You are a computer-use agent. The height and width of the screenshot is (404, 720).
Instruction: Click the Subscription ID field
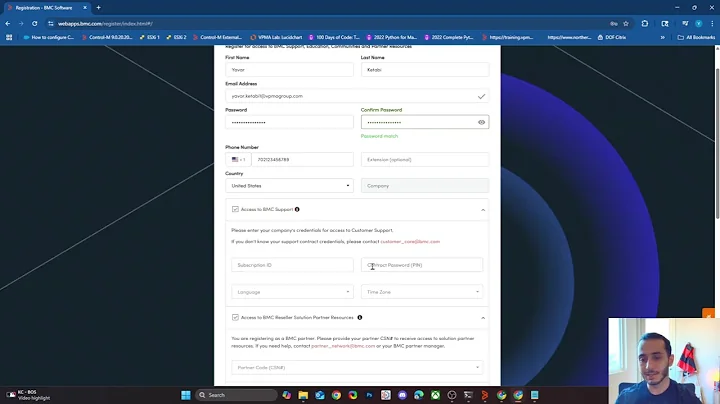pos(292,265)
